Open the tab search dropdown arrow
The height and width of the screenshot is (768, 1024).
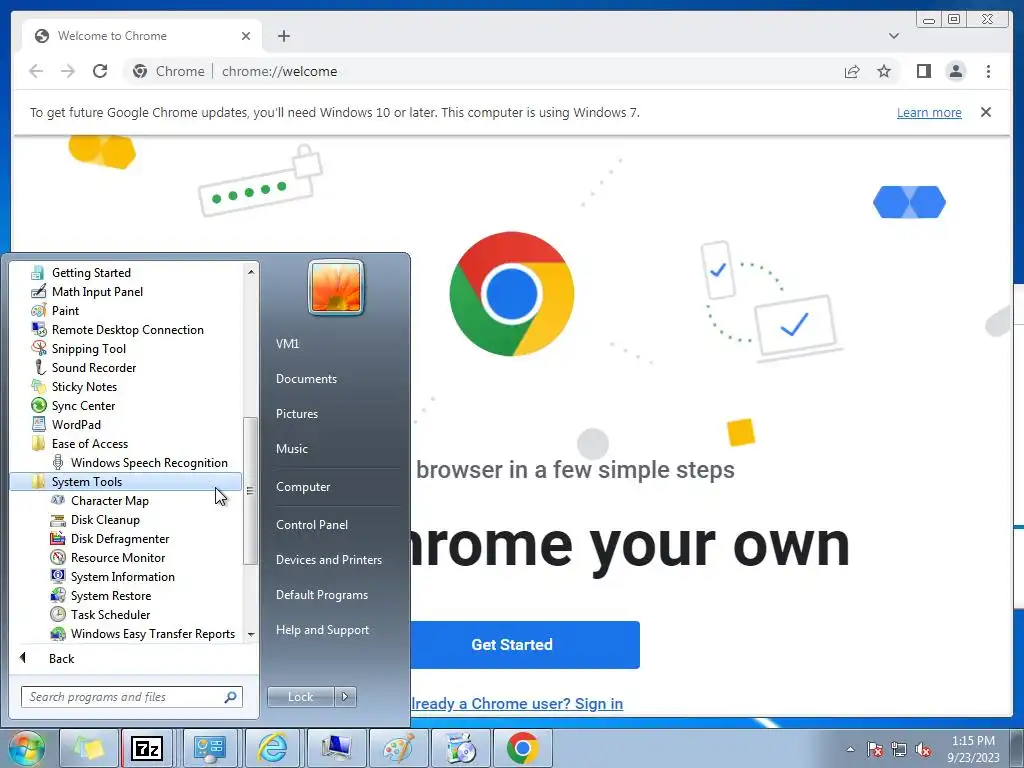[894, 36]
